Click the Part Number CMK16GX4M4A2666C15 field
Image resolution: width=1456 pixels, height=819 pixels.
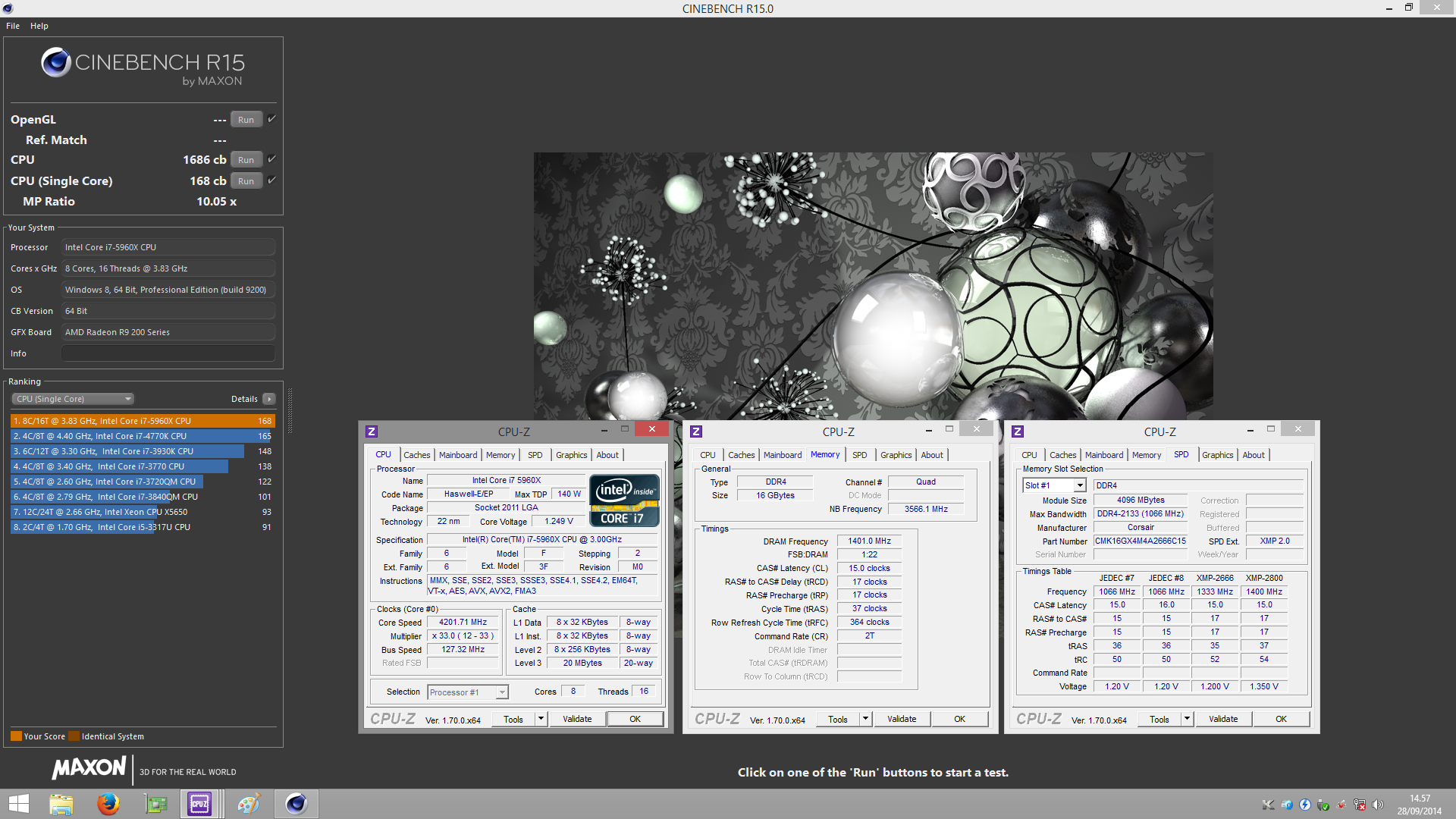coord(1140,541)
